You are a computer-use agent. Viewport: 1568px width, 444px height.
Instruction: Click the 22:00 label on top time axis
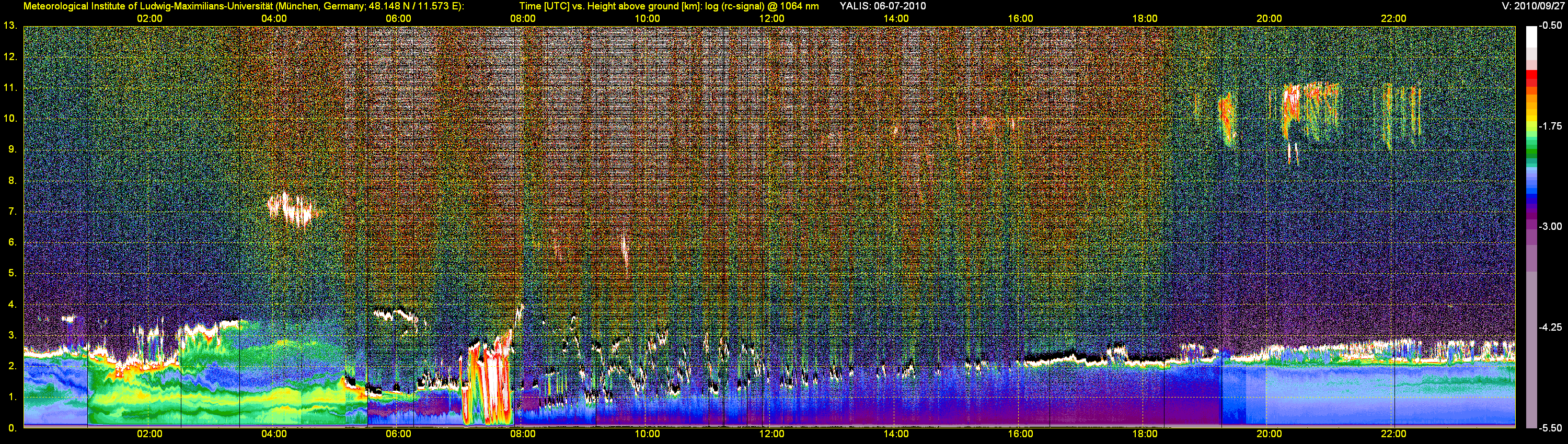coord(1393,19)
